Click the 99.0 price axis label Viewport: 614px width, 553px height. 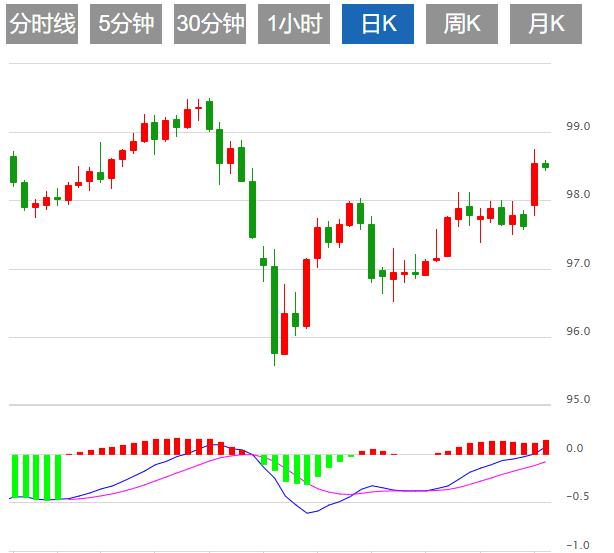pos(575,127)
